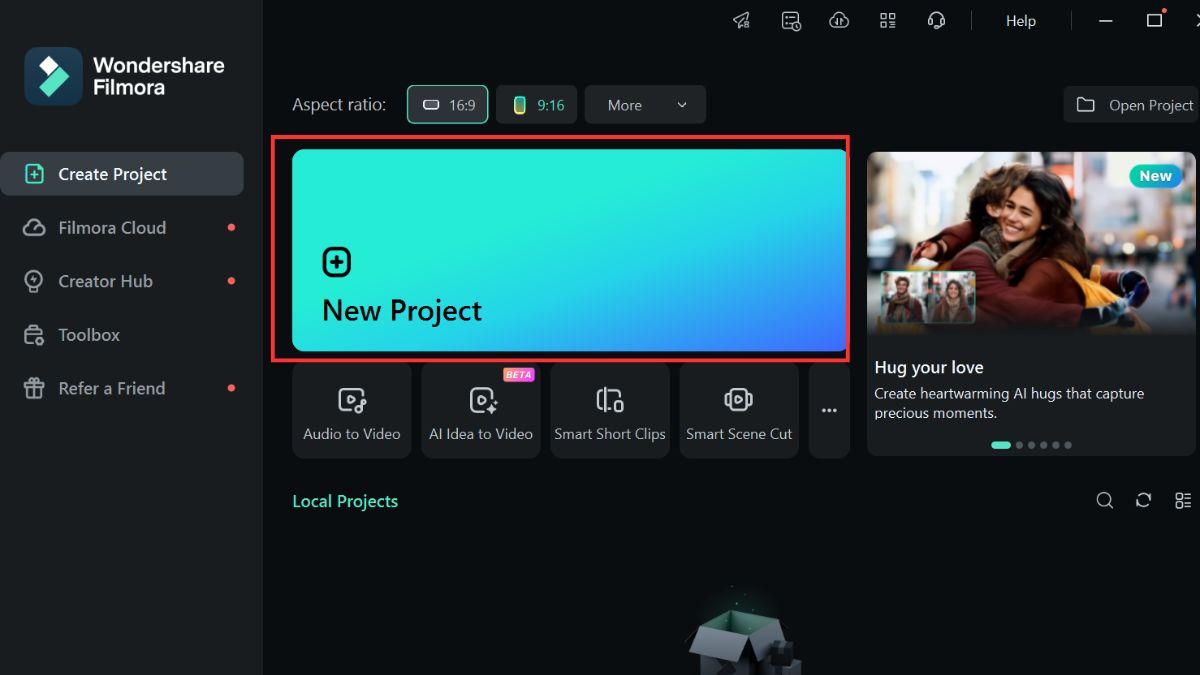Launch the Audio to Video tool
Image resolution: width=1200 pixels, height=675 pixels.
click(352, 411)
